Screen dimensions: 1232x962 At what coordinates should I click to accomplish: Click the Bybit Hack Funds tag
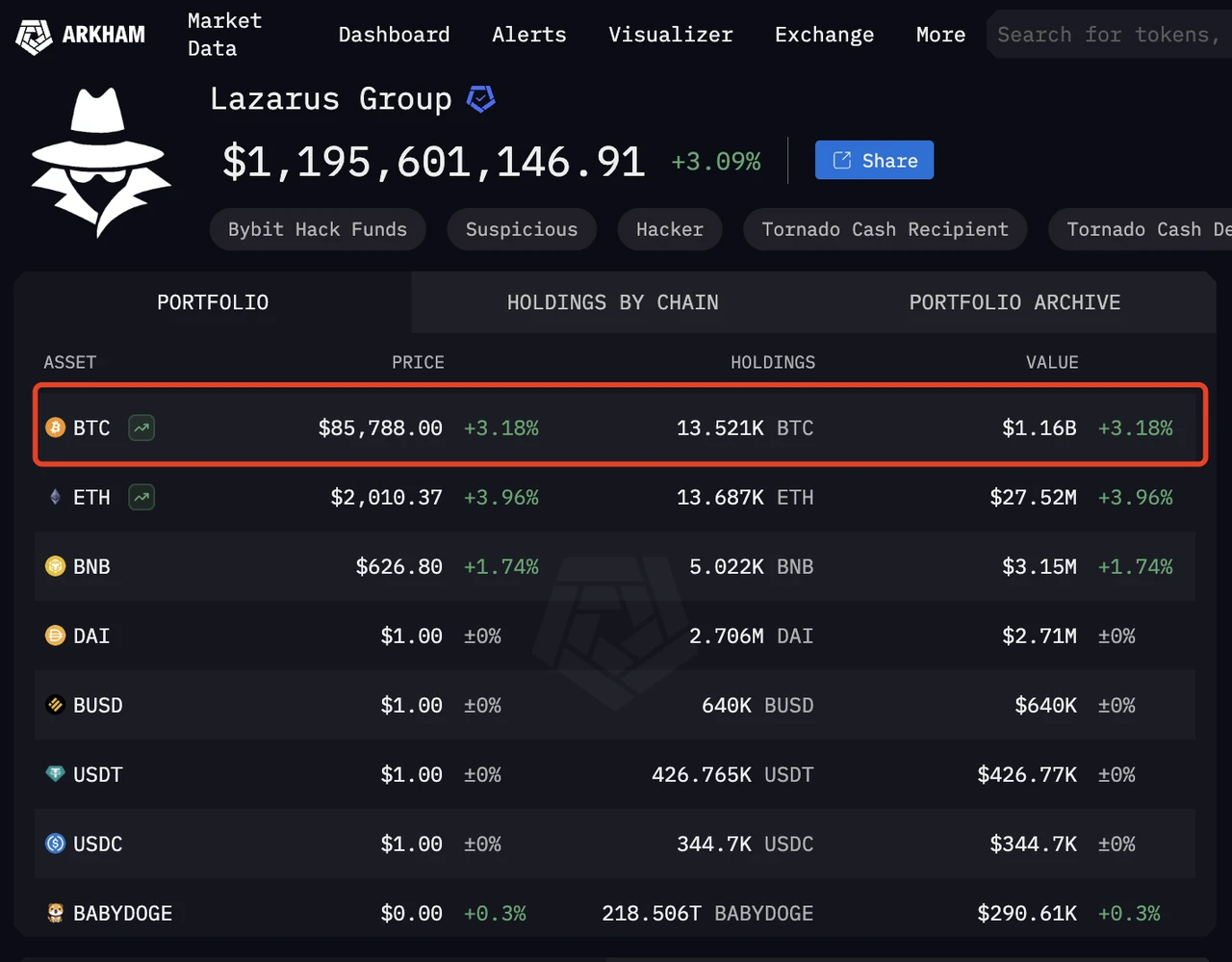click(318, 229)
